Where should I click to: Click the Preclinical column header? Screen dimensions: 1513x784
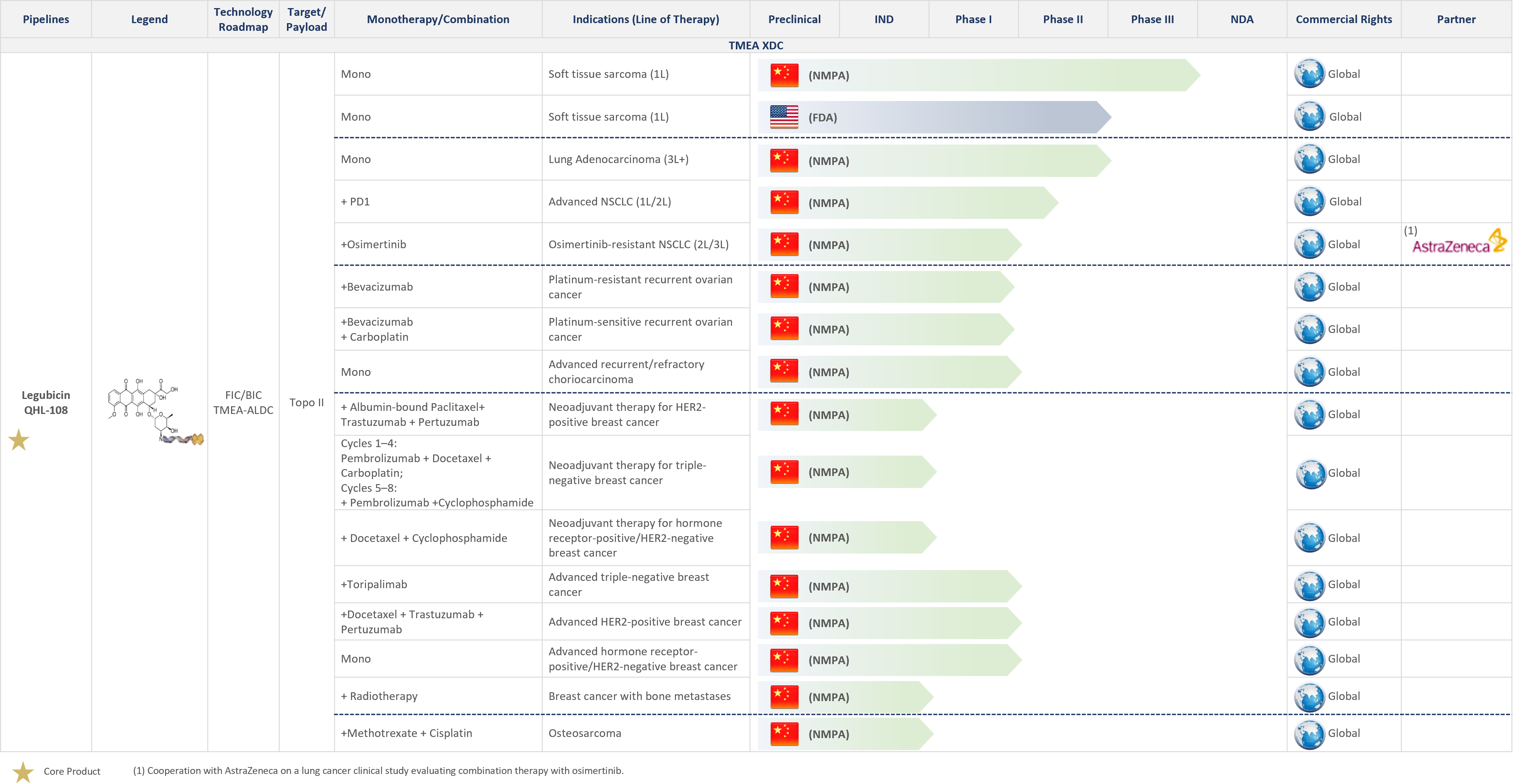click(x=794, y=19)
